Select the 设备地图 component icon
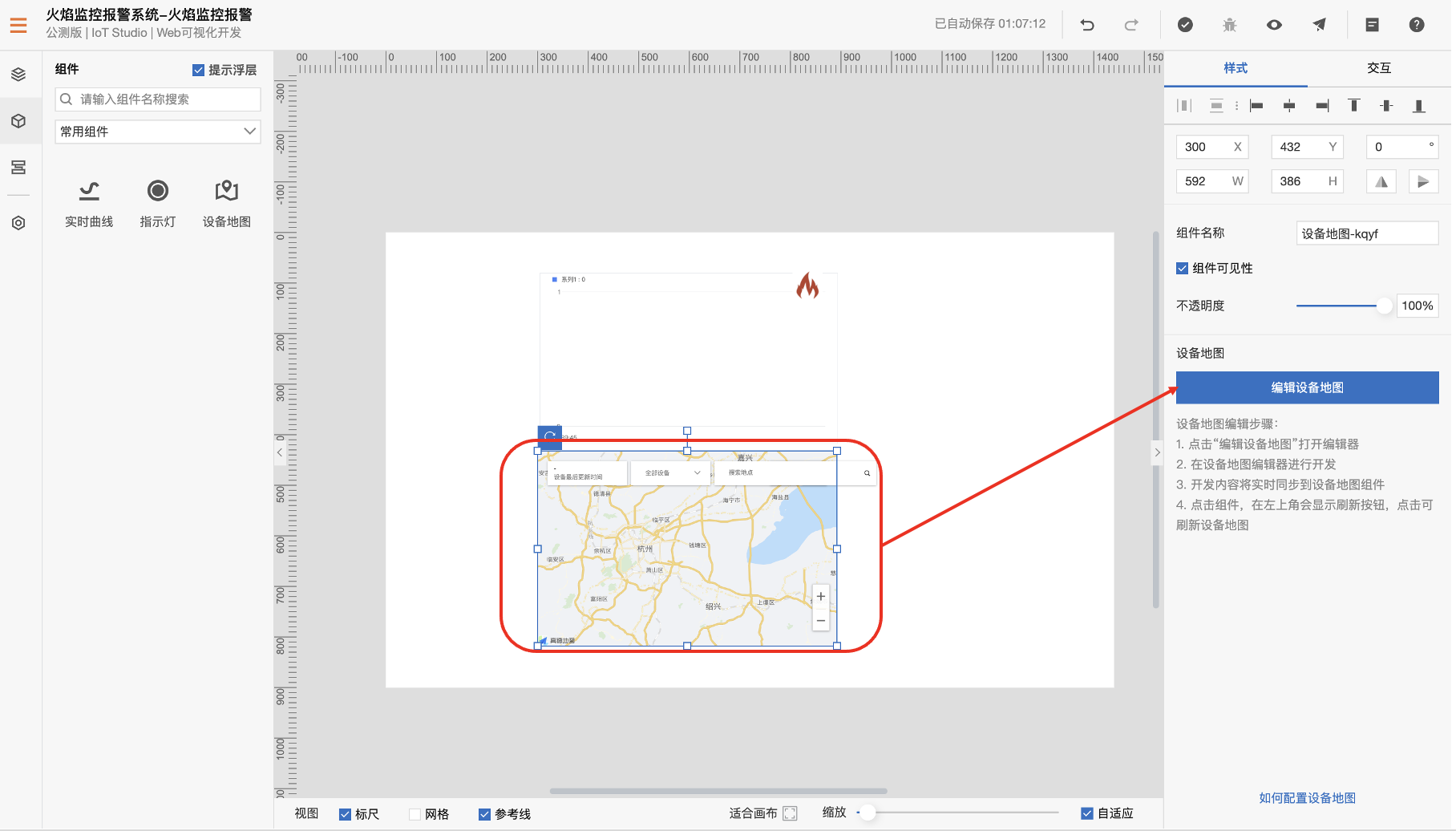The image size is (1456, 831). tap(227, 191)
